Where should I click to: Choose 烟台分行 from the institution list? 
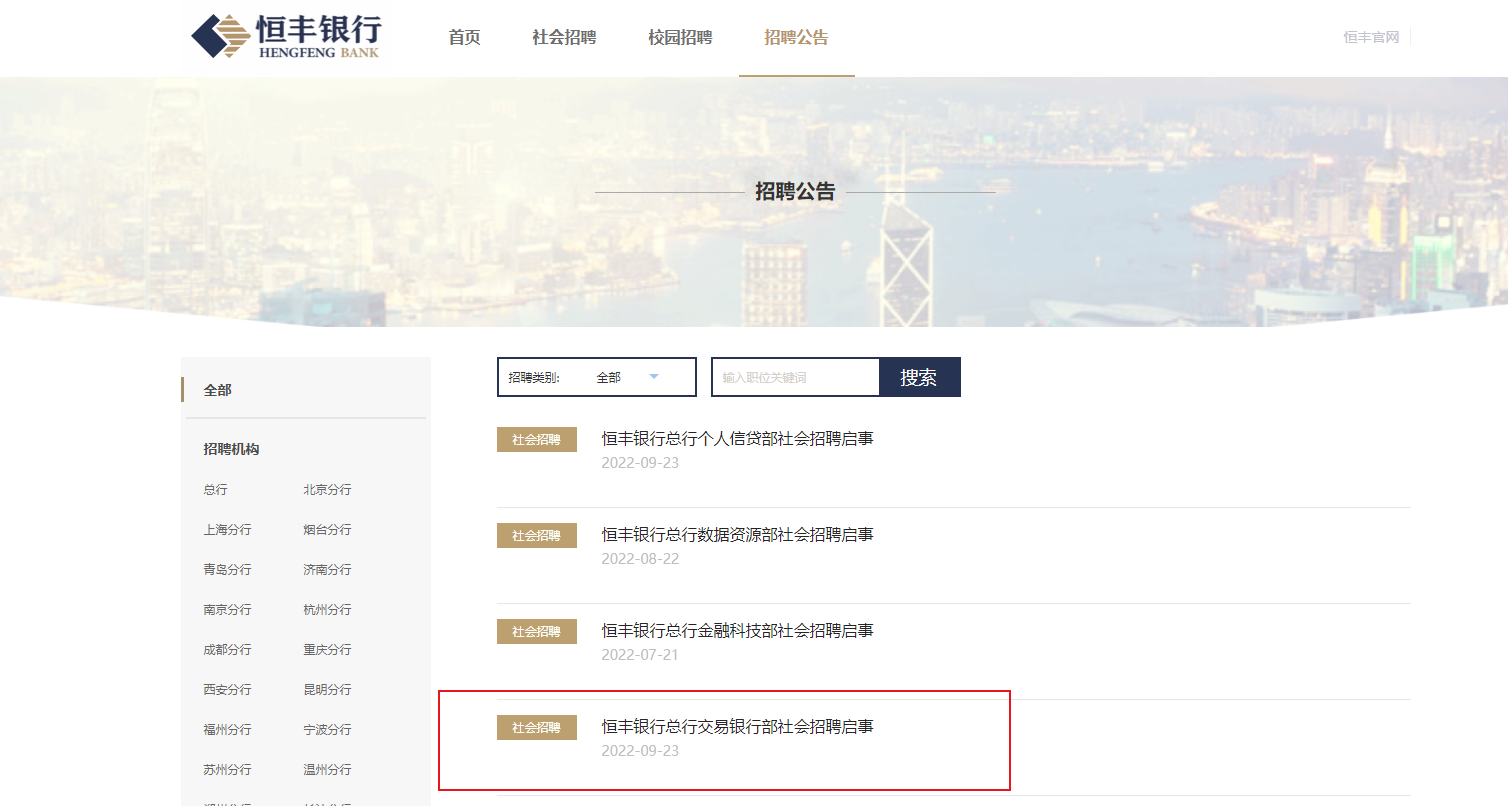coord(328,530)
